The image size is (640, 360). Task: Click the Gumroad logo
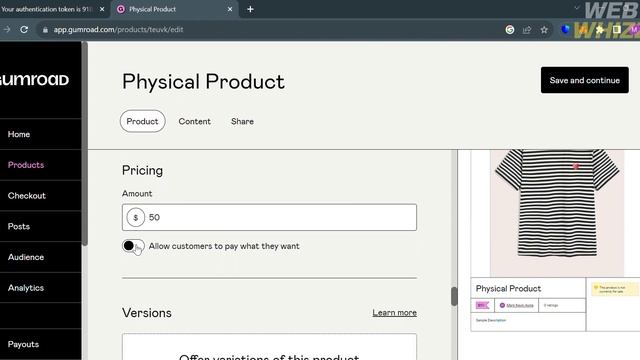[x=34, y=80]
